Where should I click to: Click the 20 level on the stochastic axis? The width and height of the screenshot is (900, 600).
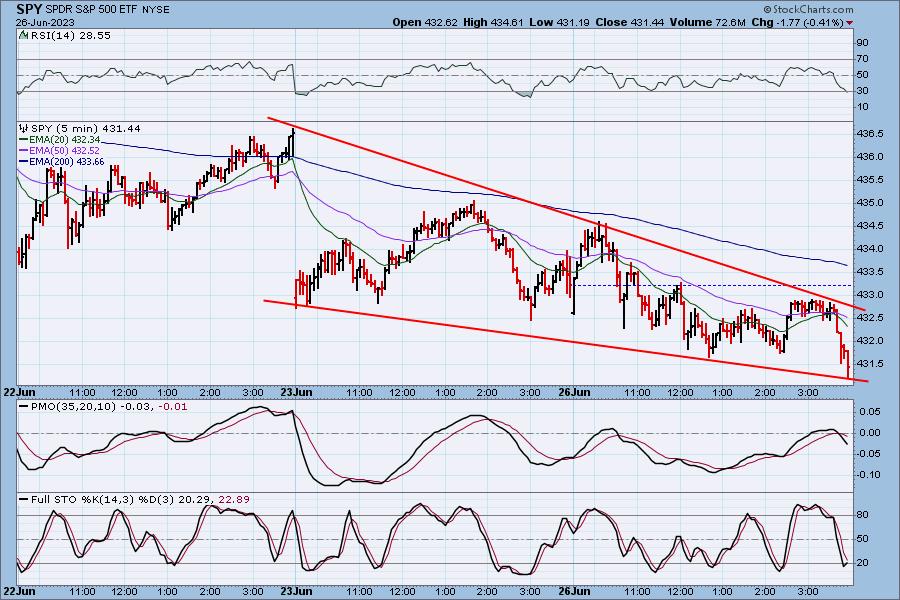pyautogui.click(x=863, y=563)
